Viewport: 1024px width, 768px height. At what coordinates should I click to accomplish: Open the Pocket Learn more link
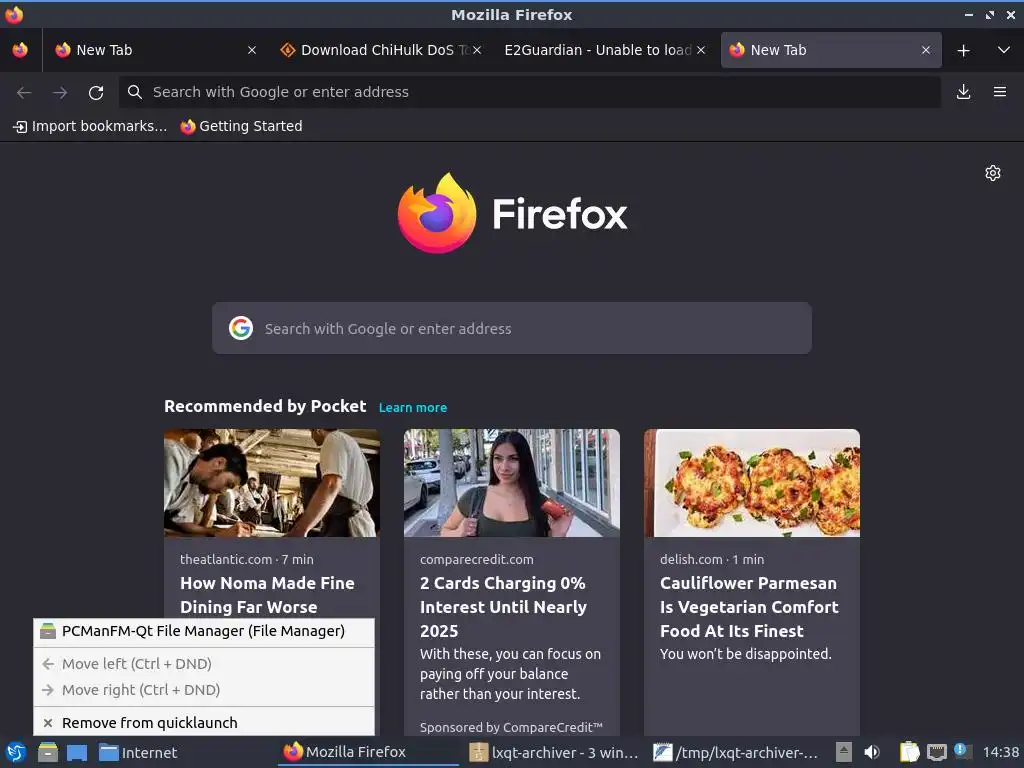(x=413, y=408)
